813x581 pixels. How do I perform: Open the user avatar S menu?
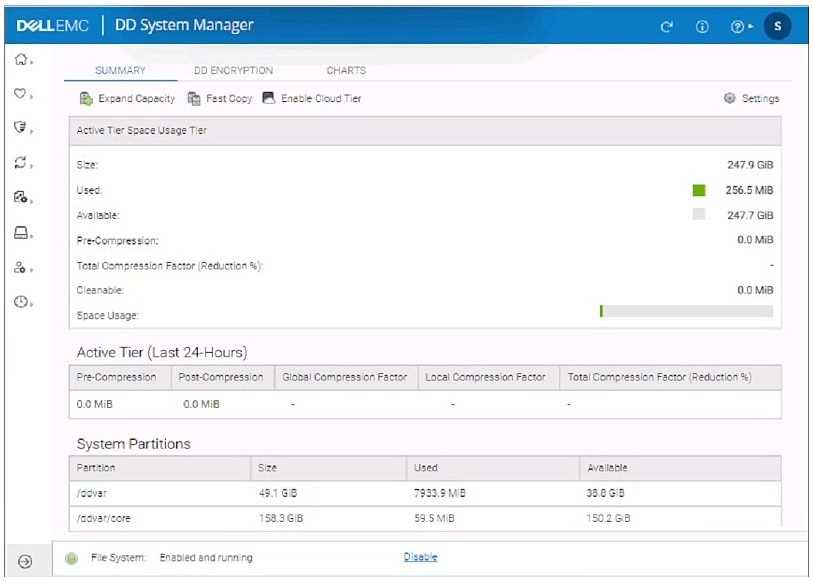777,26
